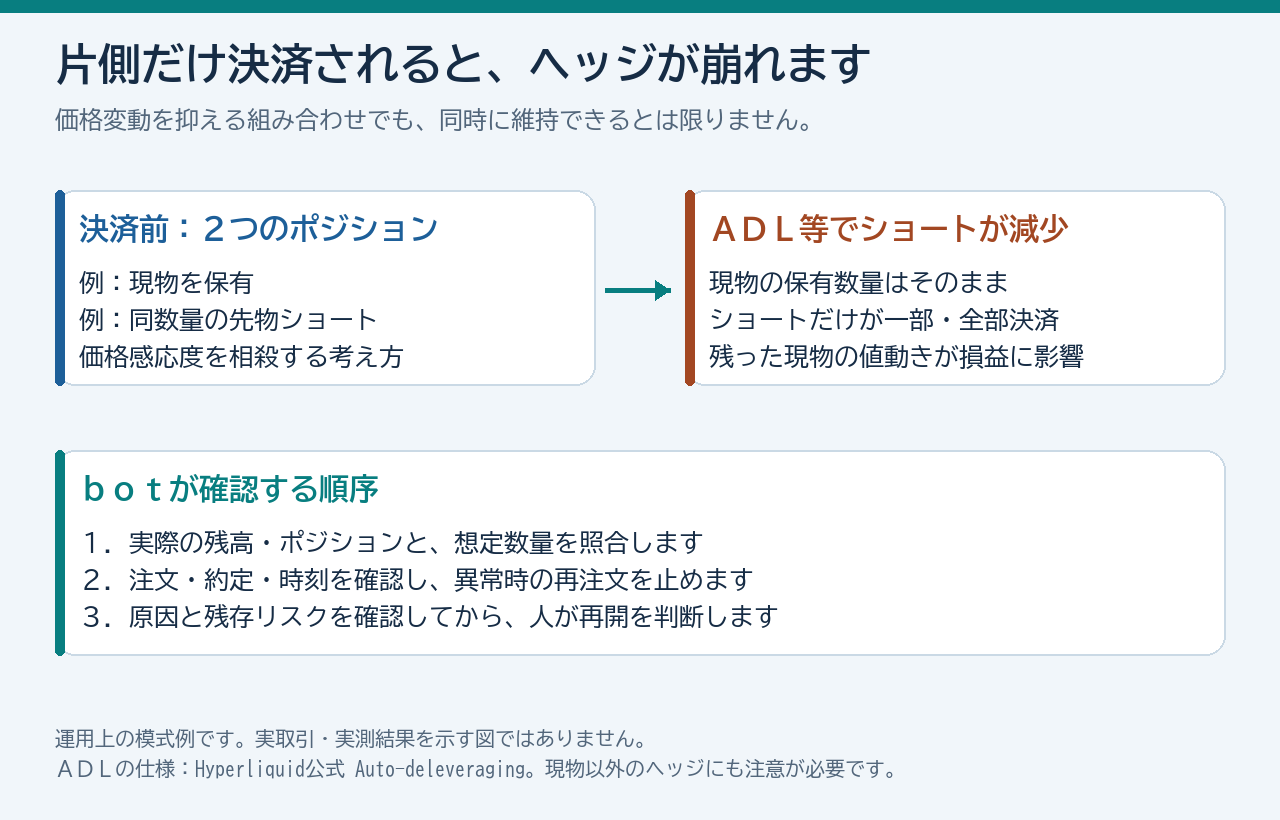Select the line 残った現物の値動きが損益に影響

(x=896, y=357)
